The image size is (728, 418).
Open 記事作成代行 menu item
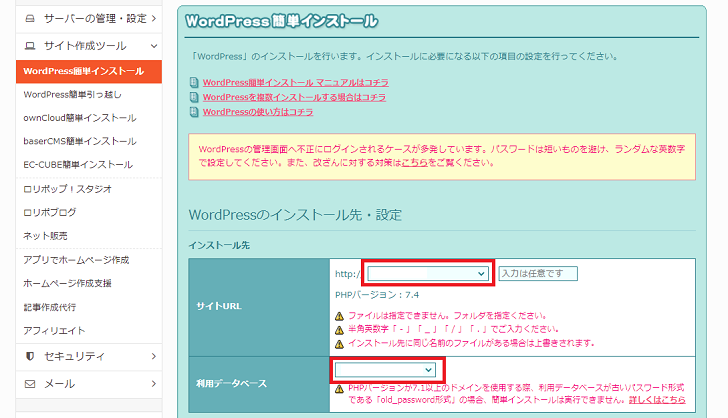(50, 307)
